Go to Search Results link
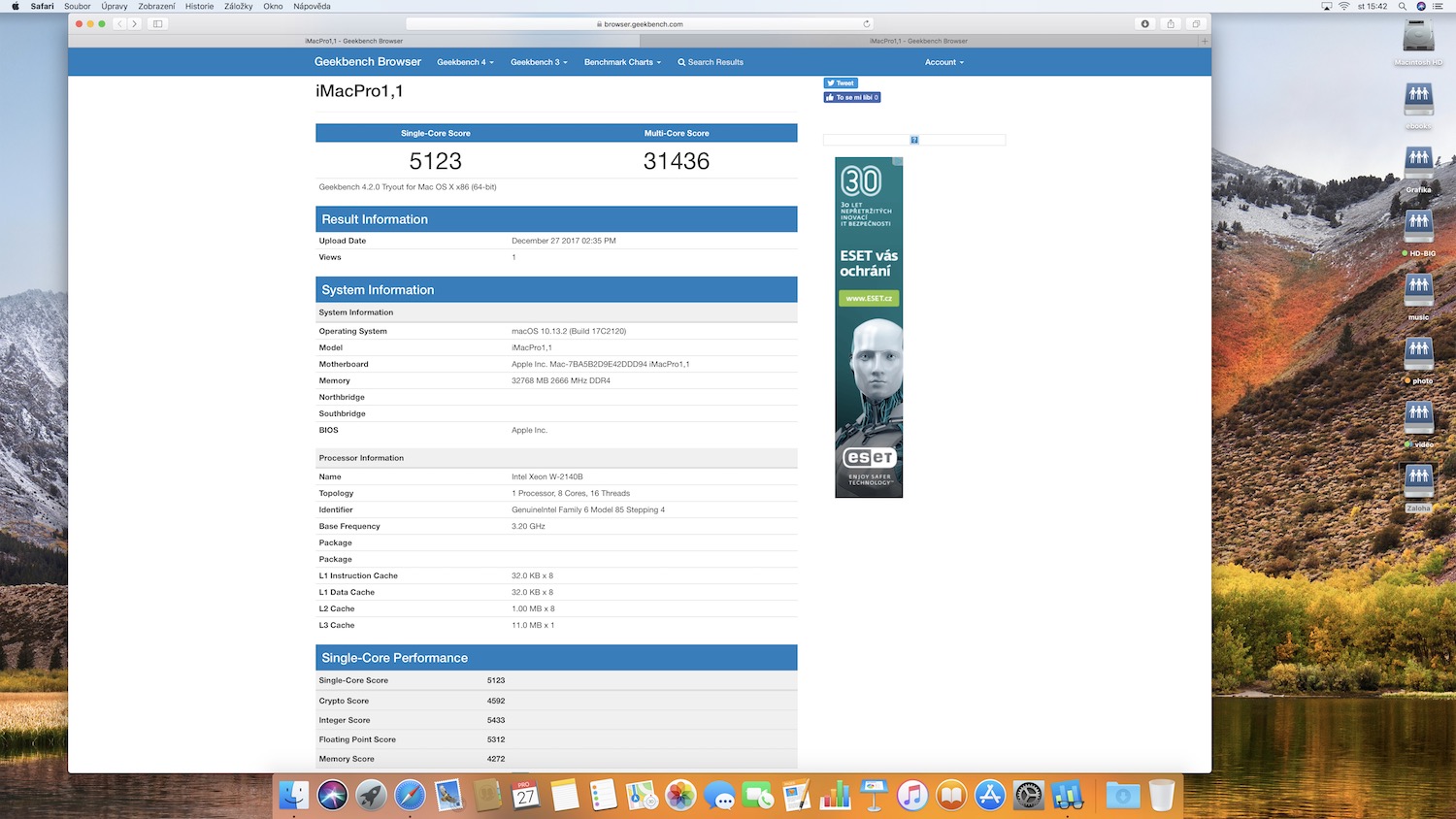This screenshot has width=1456, height=819. pyautogui.click(x=711, y=62)
